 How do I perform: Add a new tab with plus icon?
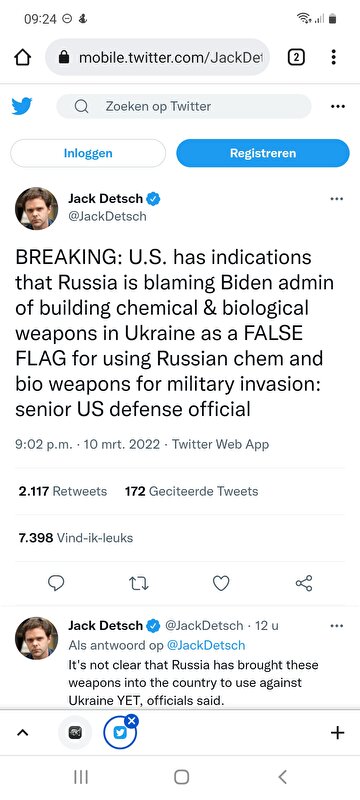[x=338, y=733]
